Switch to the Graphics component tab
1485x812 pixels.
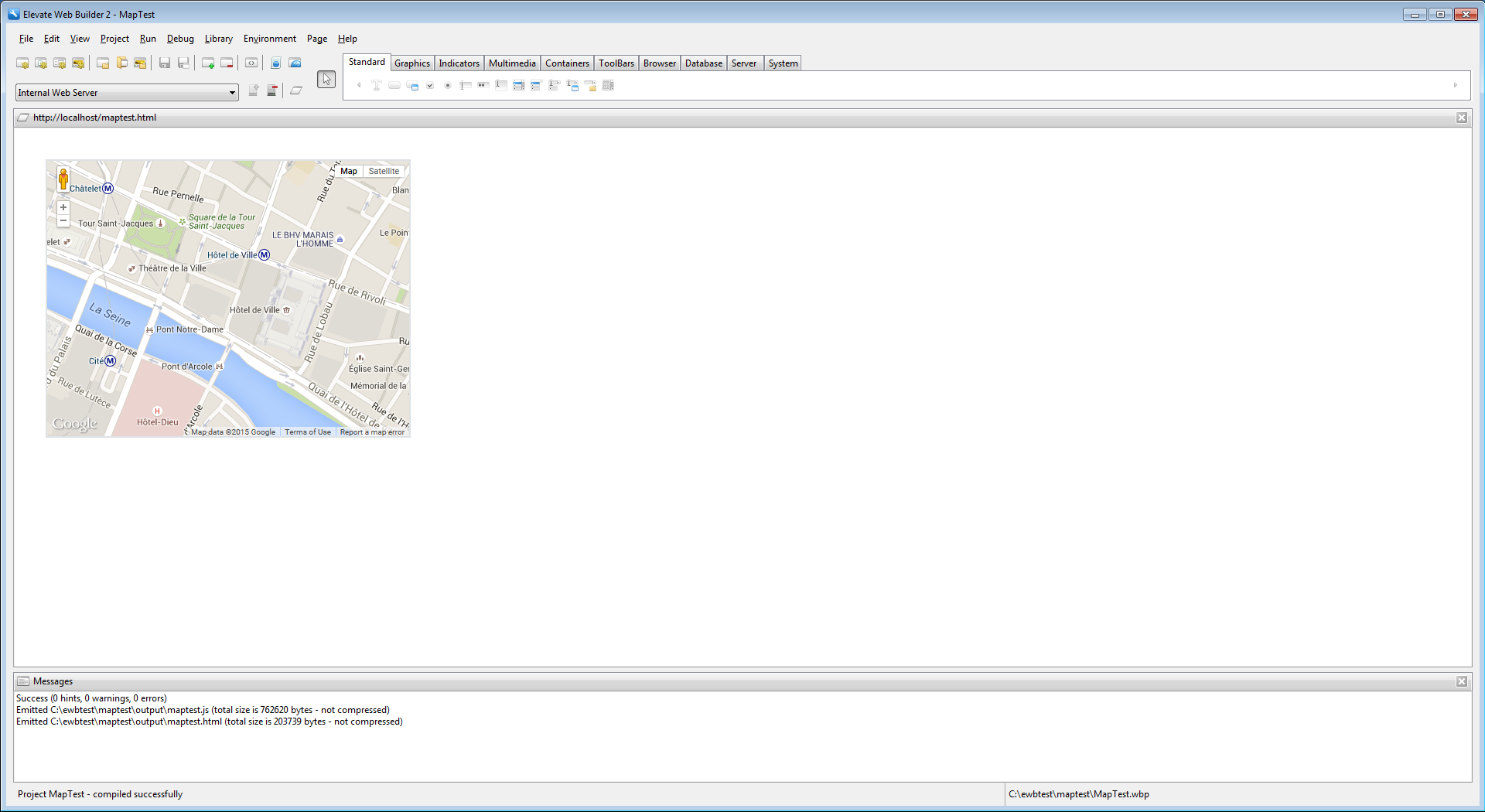click(412, 63)
